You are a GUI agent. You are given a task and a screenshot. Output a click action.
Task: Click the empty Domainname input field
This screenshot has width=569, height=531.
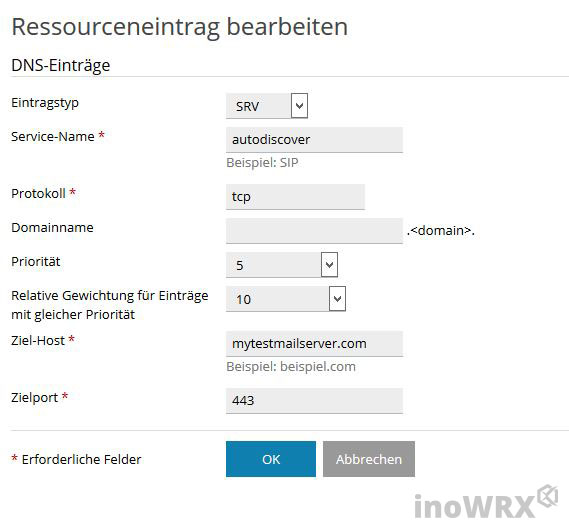click(314, 230)
